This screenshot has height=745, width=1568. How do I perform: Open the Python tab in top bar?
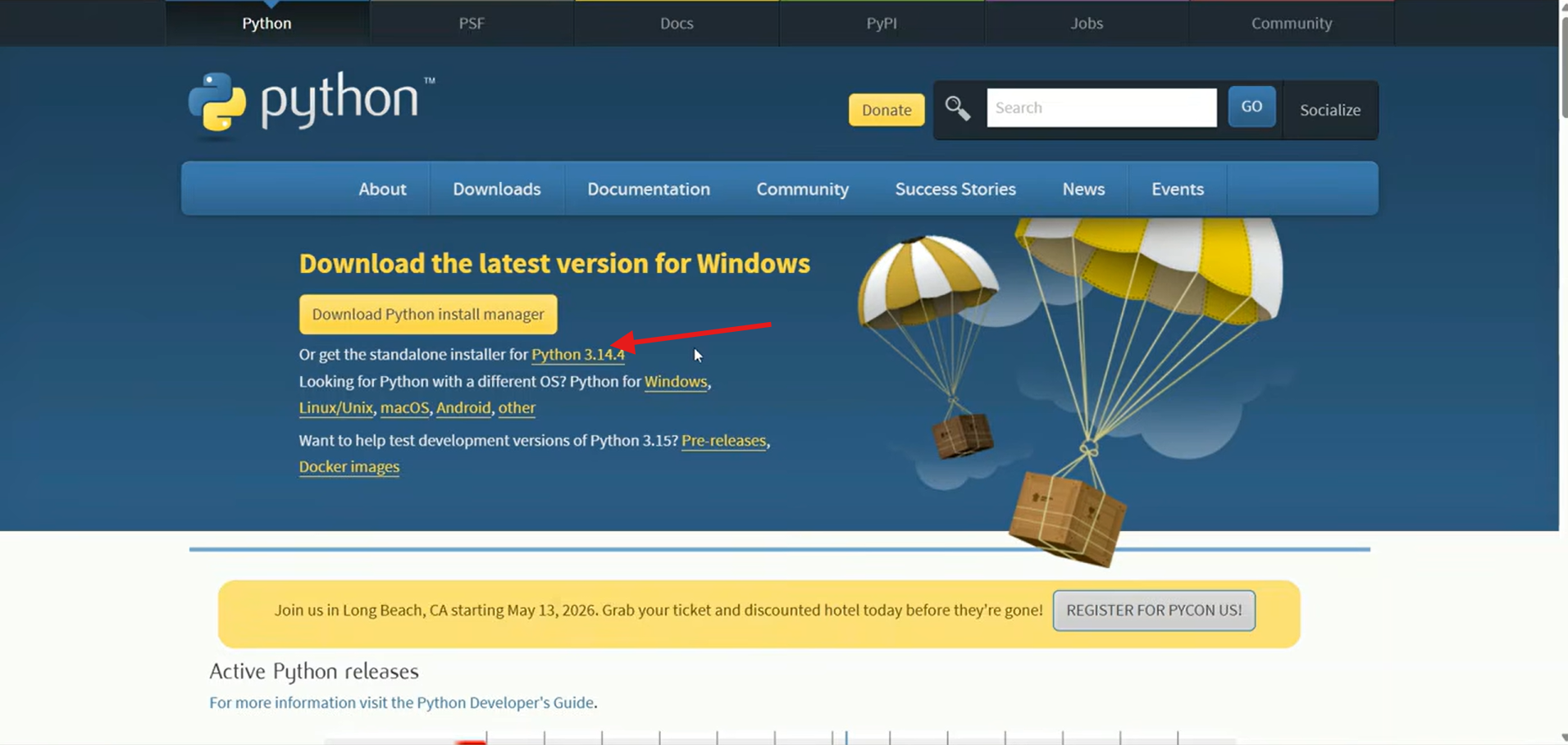click(x=267, y=23)
